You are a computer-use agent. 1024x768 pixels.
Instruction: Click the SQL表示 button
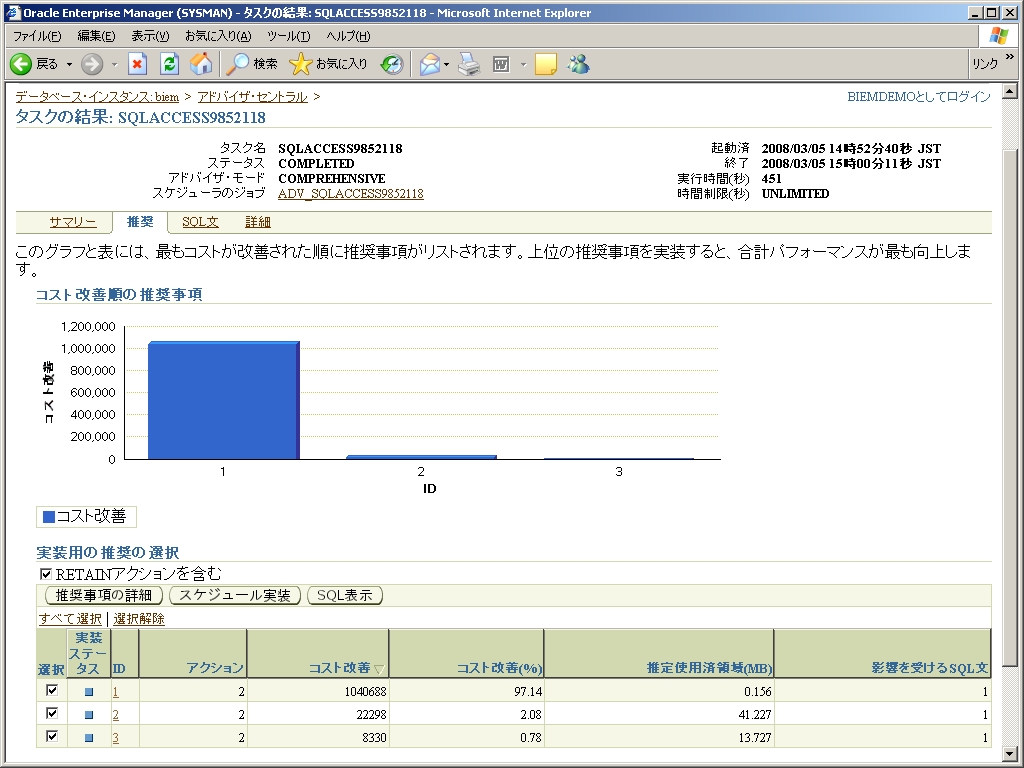point(344,596)
